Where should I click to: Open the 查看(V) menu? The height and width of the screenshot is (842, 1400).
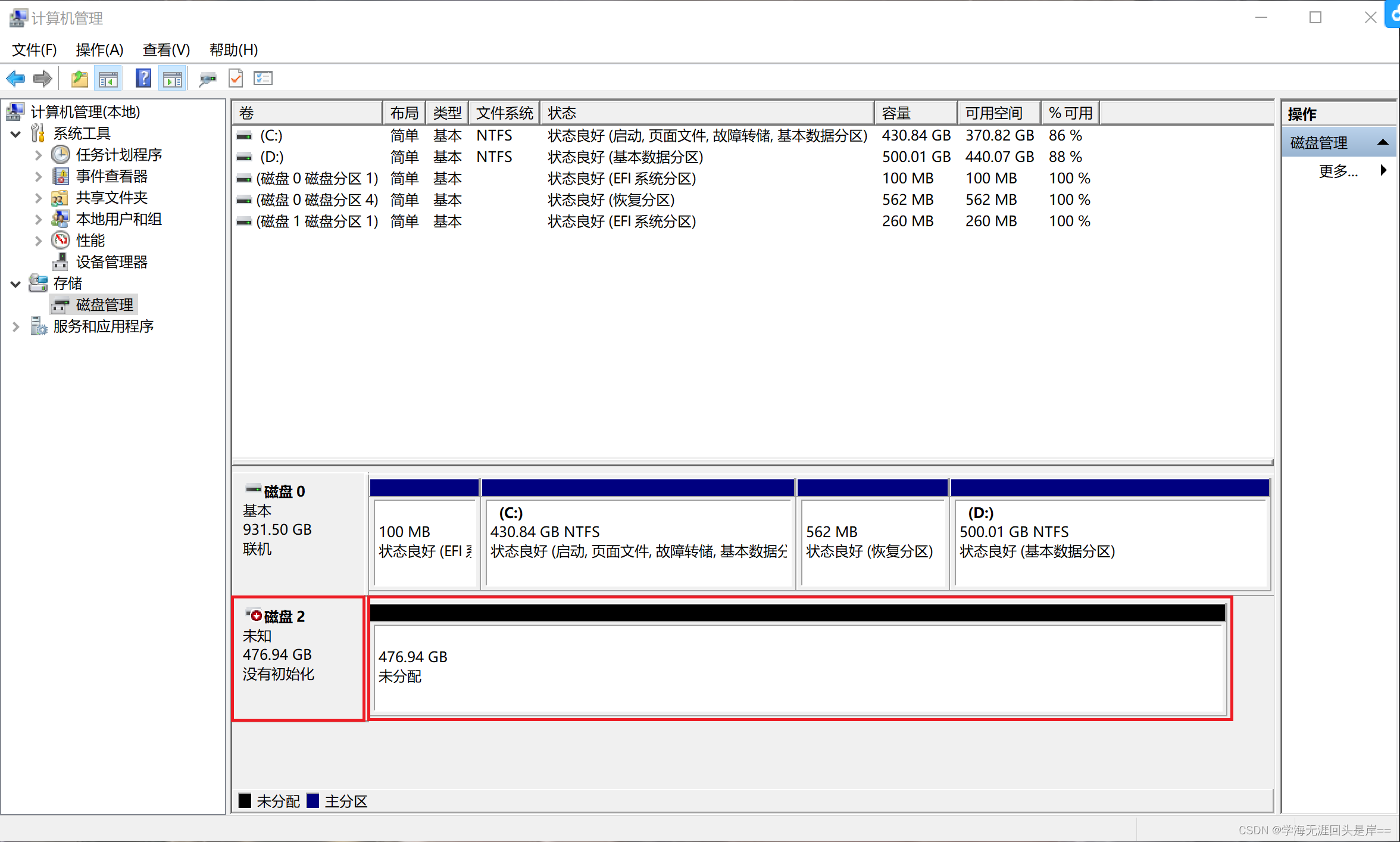pos(166,50)
